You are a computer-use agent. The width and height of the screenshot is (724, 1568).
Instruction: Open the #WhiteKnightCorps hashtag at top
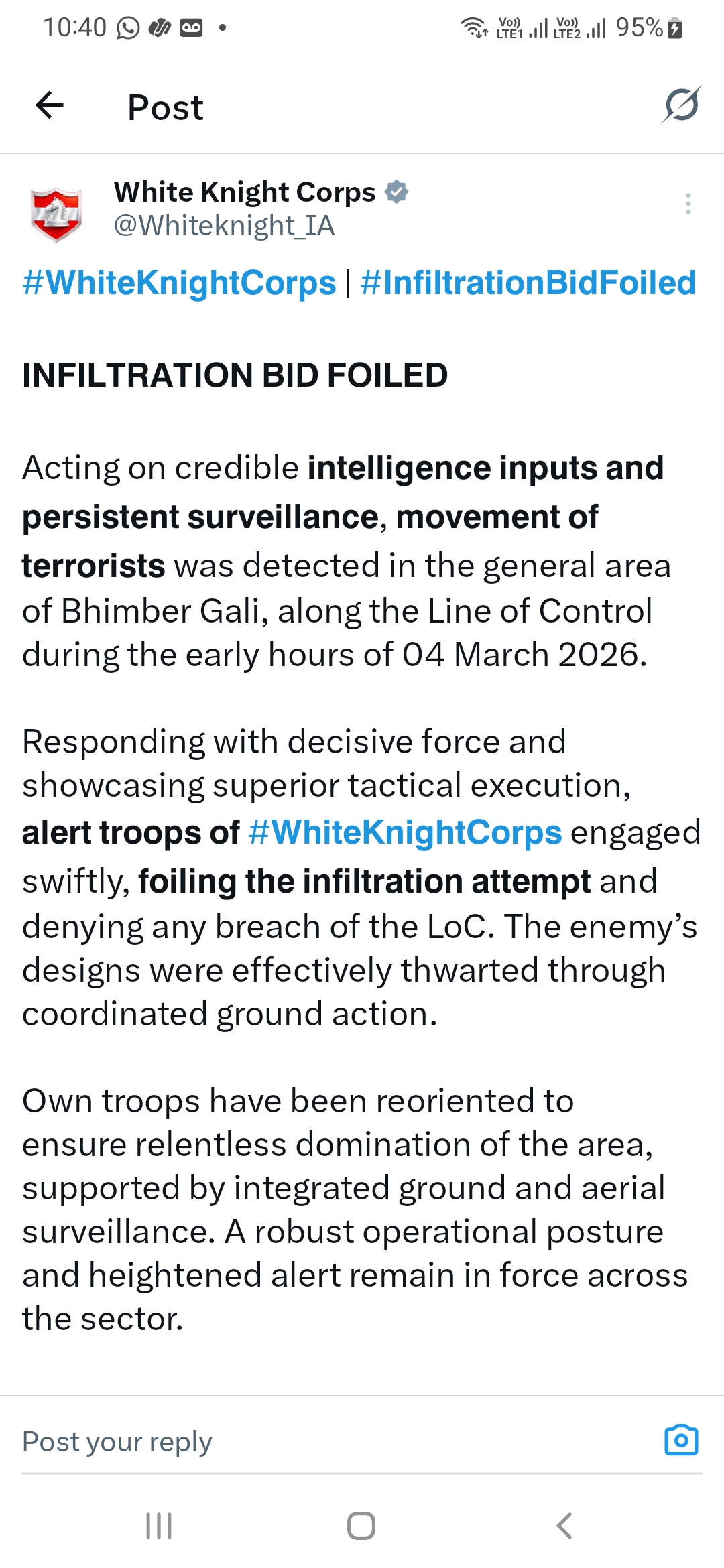(x=179, y=283)
